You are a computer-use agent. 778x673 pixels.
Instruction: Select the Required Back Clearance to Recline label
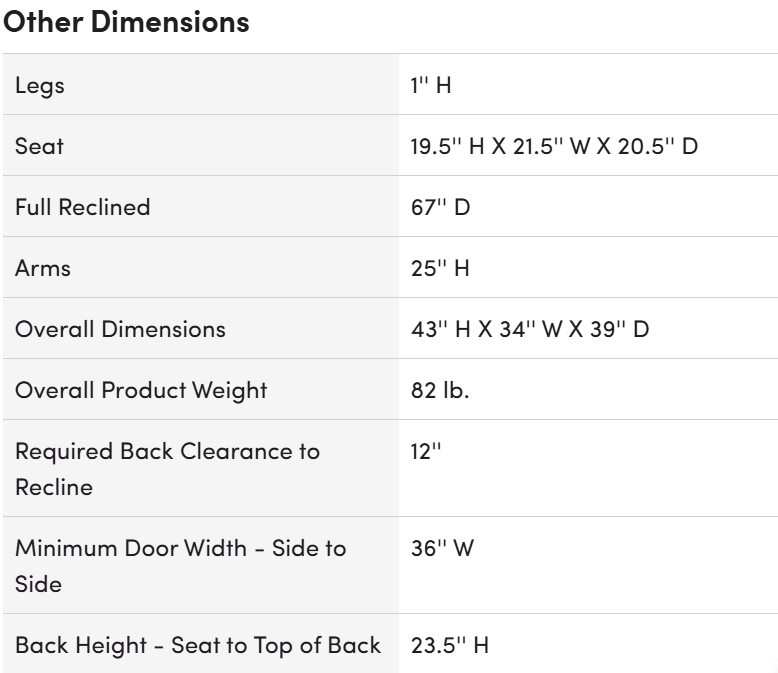pos(167,465)
